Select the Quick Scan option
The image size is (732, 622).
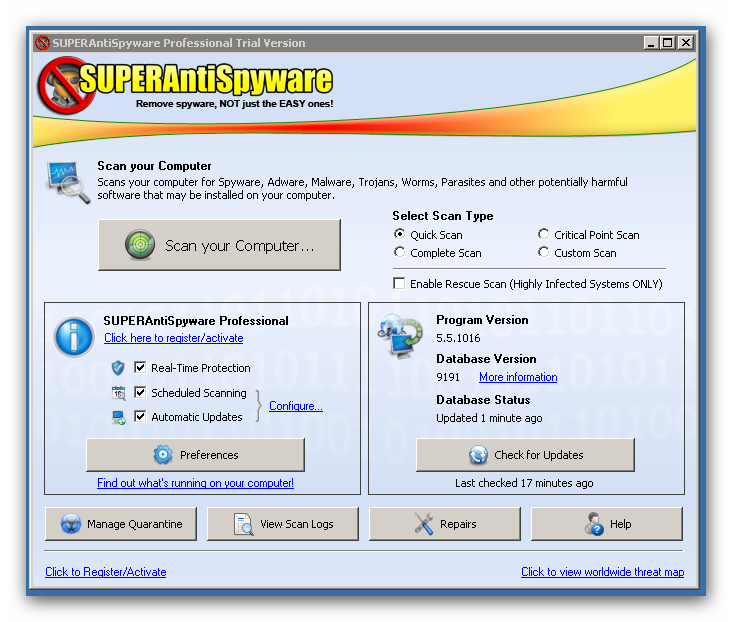tap(400, 234)
